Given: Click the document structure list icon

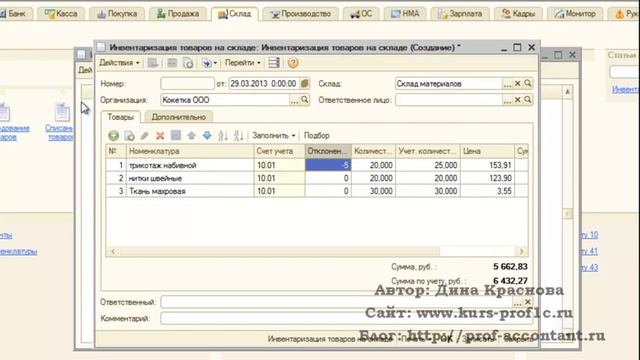Looking at the screenshot, I should coord(274,63).
